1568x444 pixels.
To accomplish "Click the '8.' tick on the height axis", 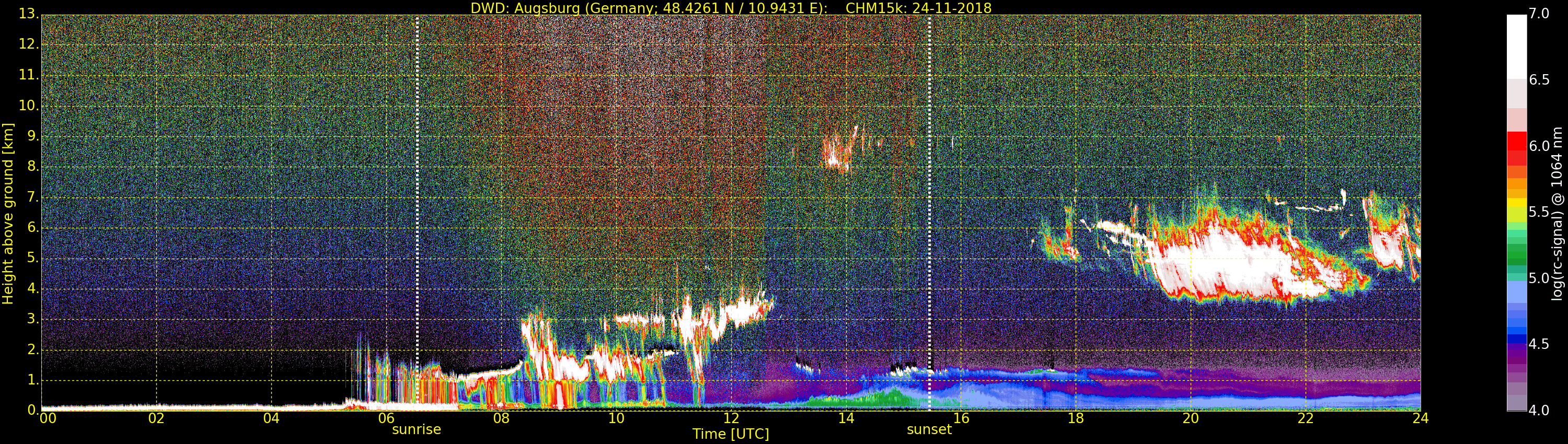I will point(32,167).
